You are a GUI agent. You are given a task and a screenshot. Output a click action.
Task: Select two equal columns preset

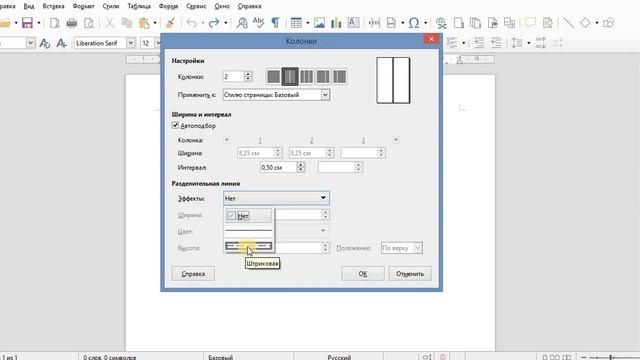290,76
